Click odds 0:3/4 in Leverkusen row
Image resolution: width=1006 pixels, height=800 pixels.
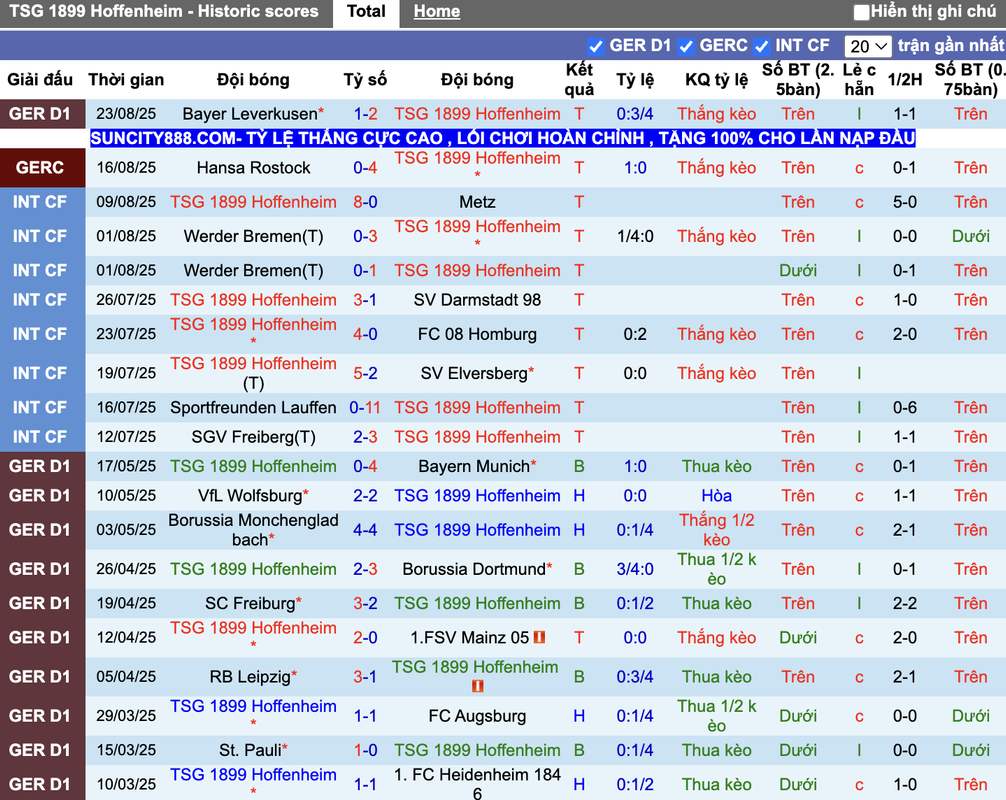(x=635, y=114)
